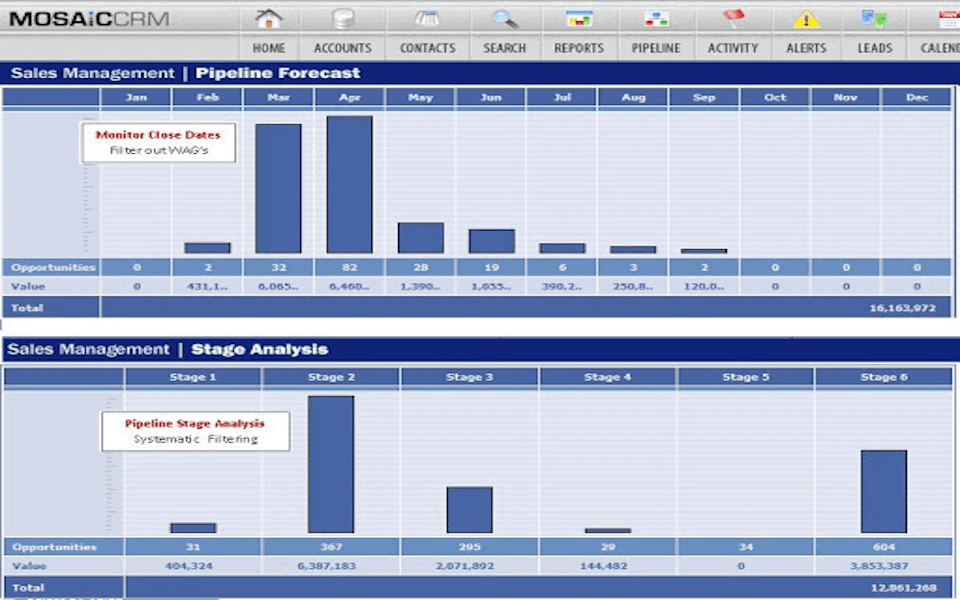The image size is (960, 600).
Task: Click the June bar in Pipeline Forecast
Action: tap(492, 241)
